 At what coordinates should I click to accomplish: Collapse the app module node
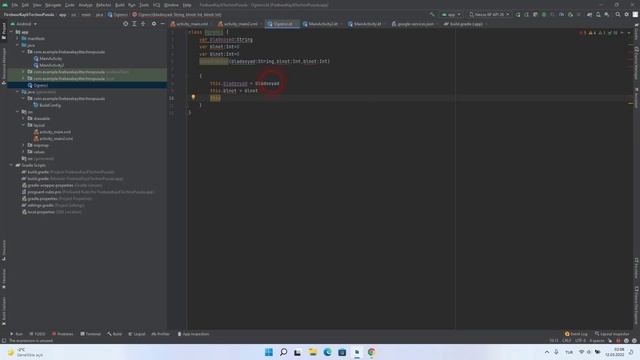coord(12,32)
